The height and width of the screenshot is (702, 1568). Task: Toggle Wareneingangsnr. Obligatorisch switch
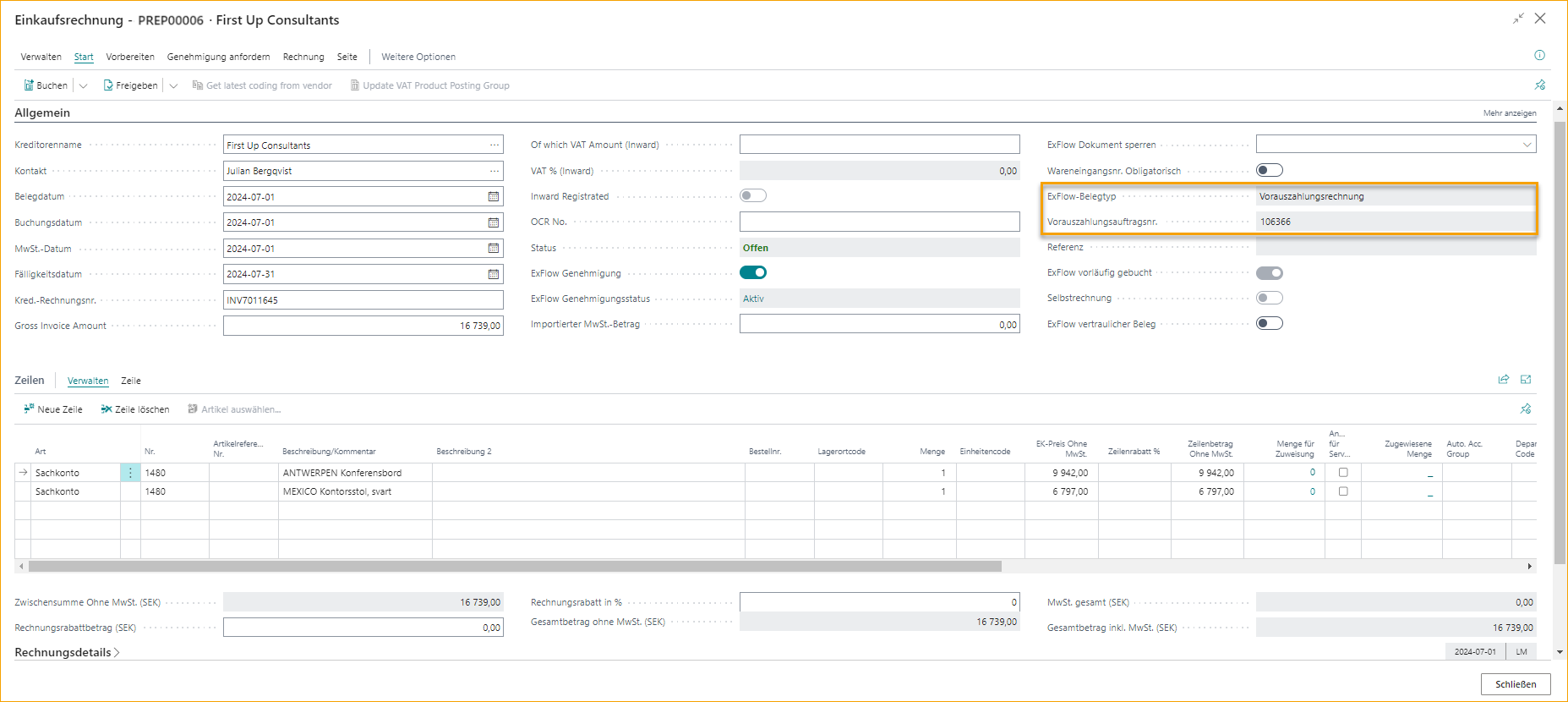[x=1270, y=170]
